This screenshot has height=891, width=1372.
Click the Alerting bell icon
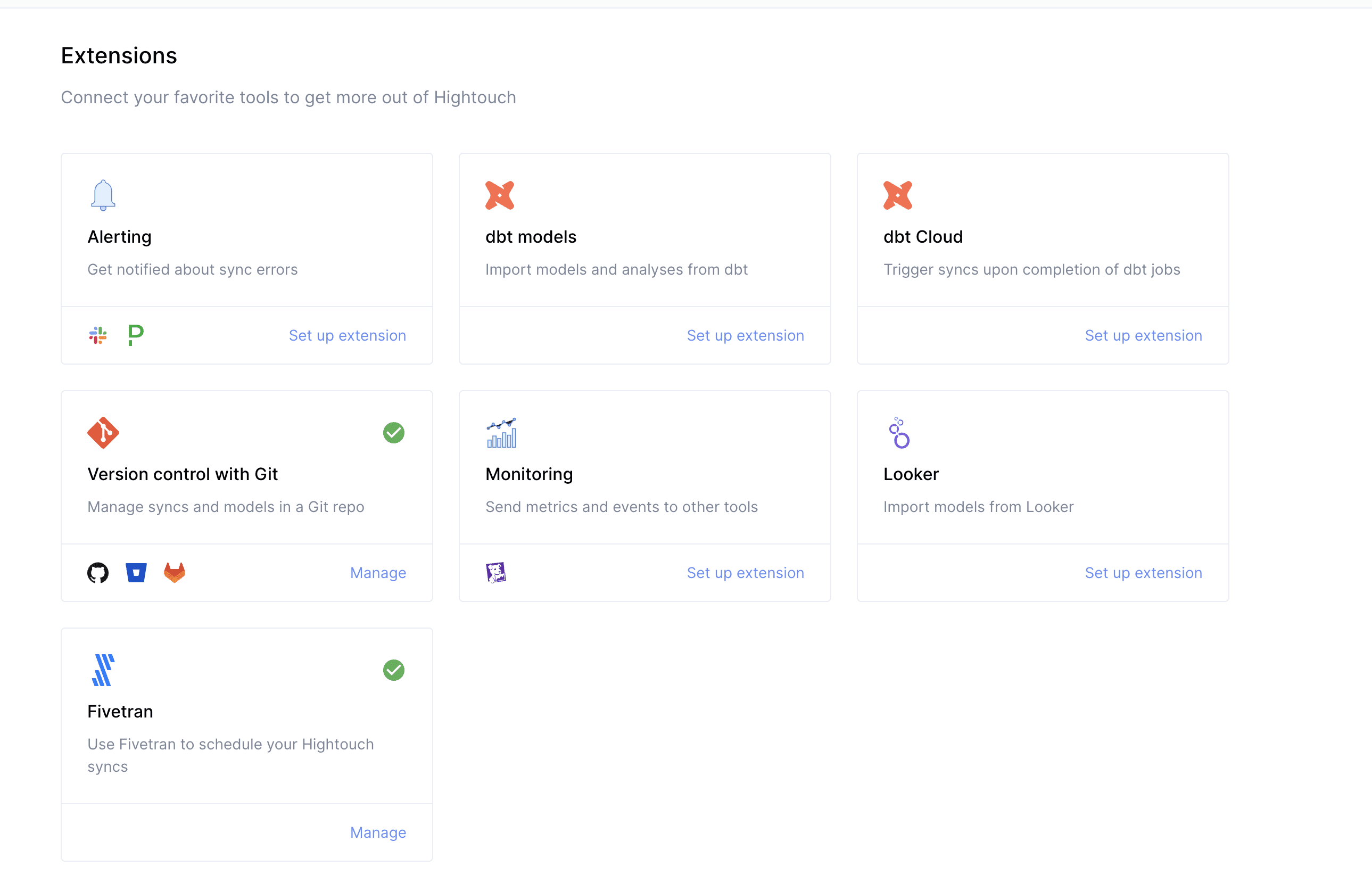103,195
